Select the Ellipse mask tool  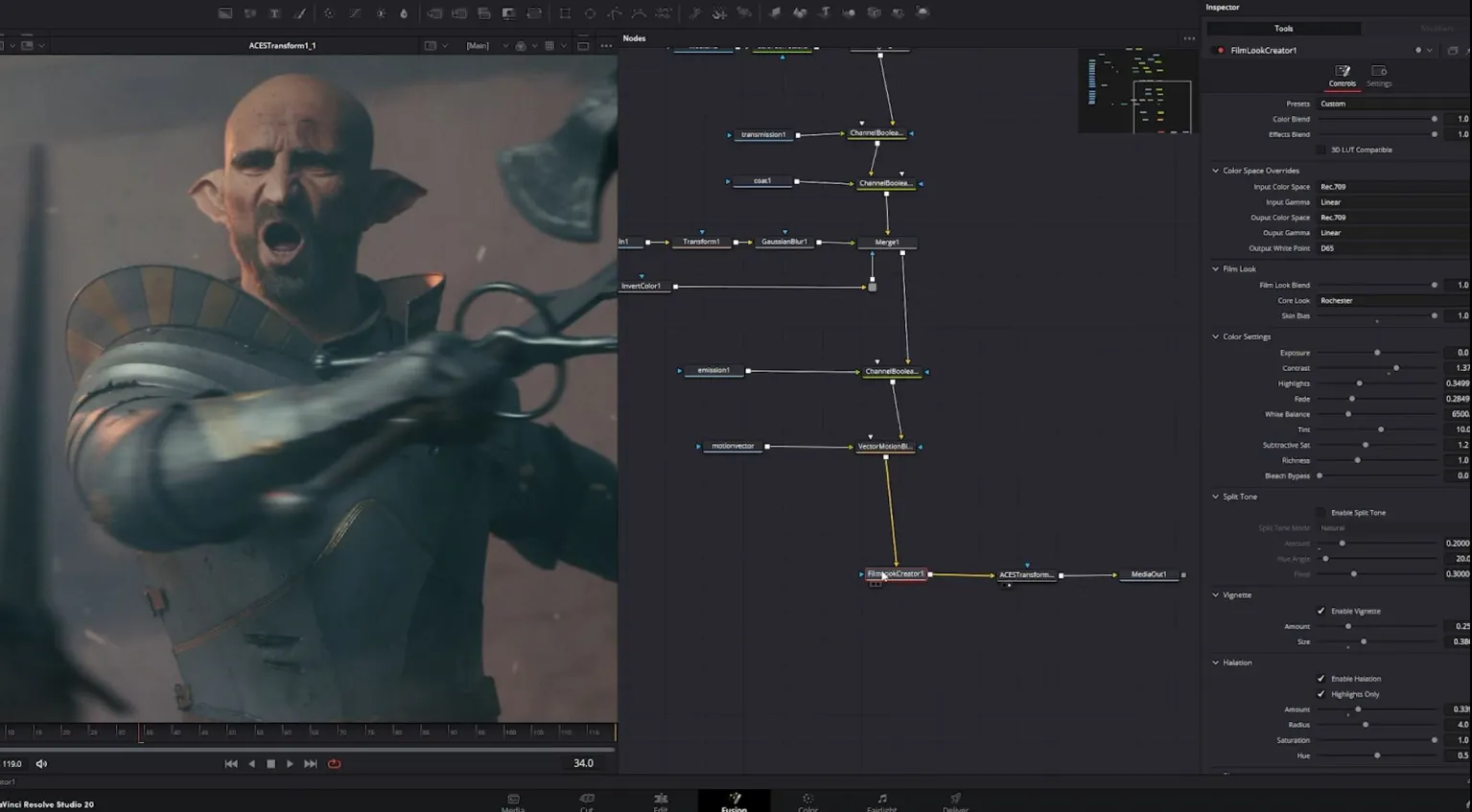590,13
